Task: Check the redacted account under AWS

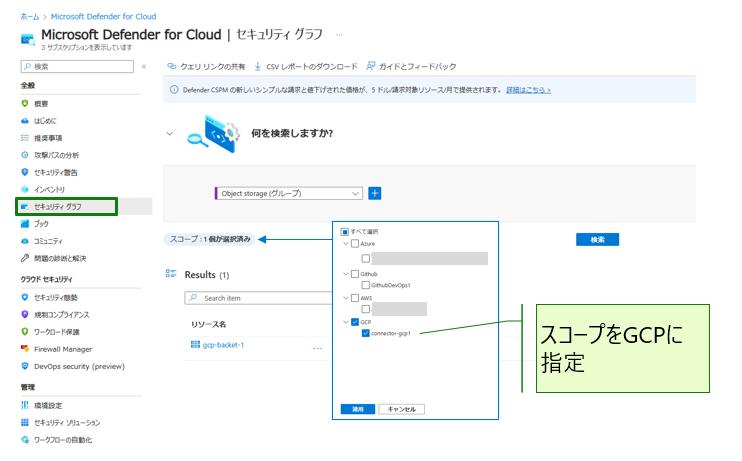Action: click(x=365, y=309)
